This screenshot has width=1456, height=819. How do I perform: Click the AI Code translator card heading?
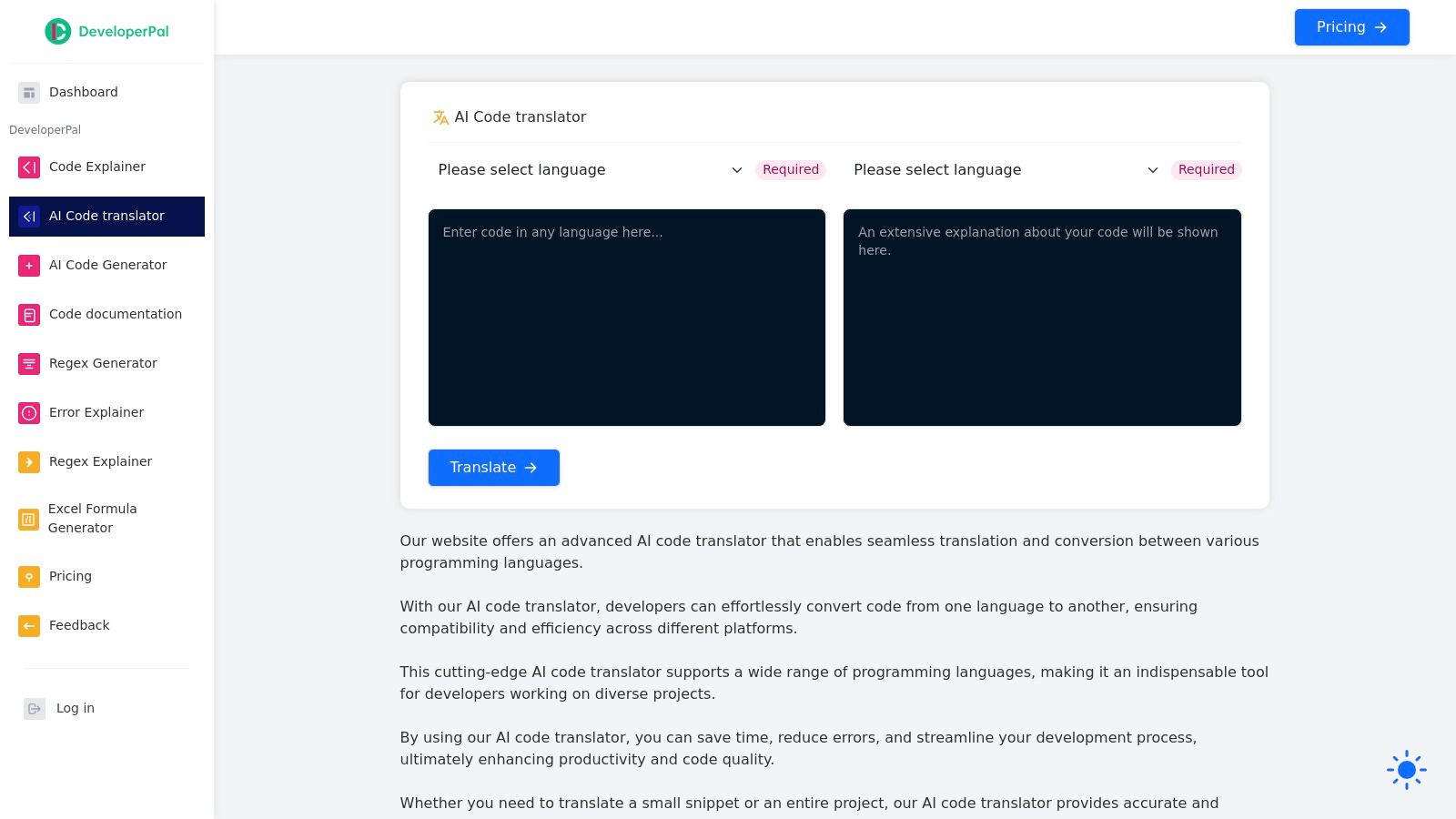[521, 117]
